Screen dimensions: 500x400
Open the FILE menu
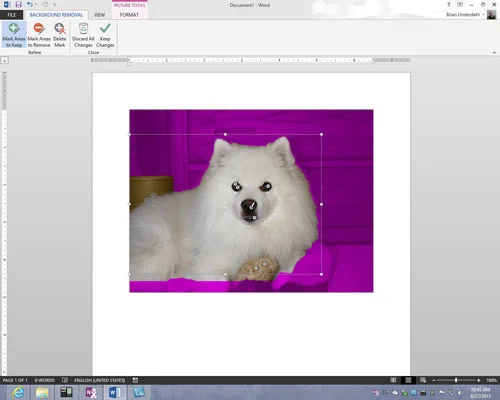pyautogui.click(x=12, y=15)
